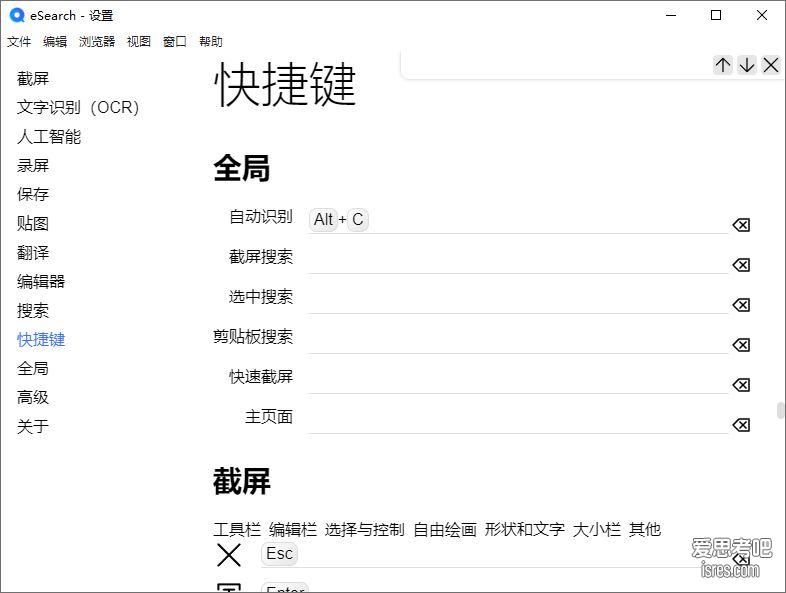Edit the 自动识别 Alt + C shortcut field

(x=518, y=220)
